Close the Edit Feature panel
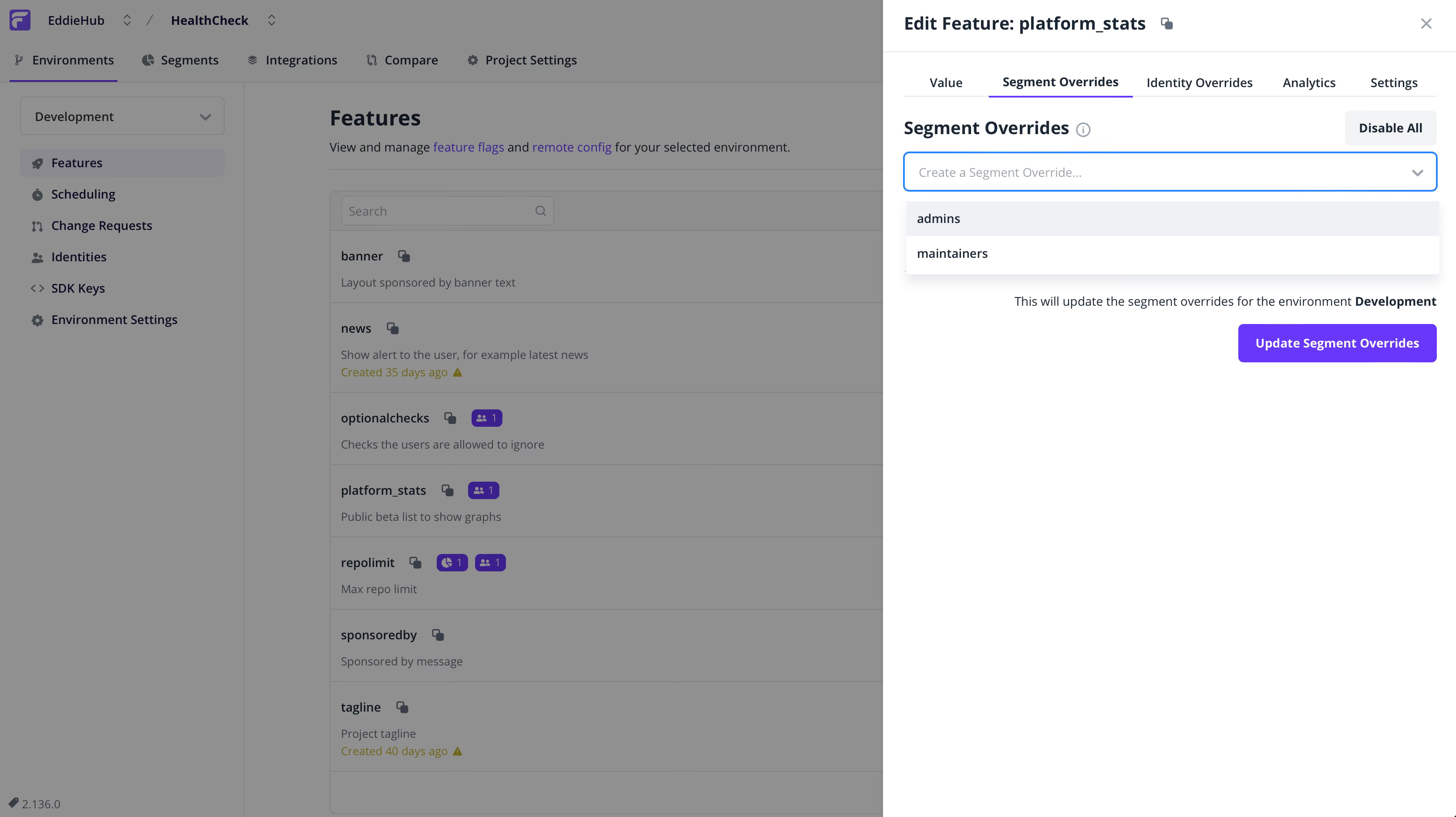This screenshot has width=1456, height=817. (1426, 23)
